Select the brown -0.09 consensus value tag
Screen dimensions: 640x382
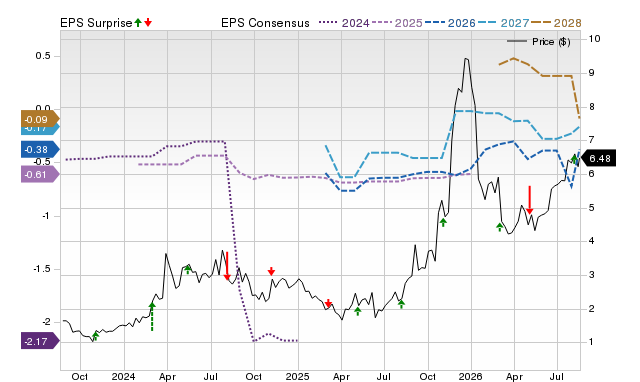point(40,120)
